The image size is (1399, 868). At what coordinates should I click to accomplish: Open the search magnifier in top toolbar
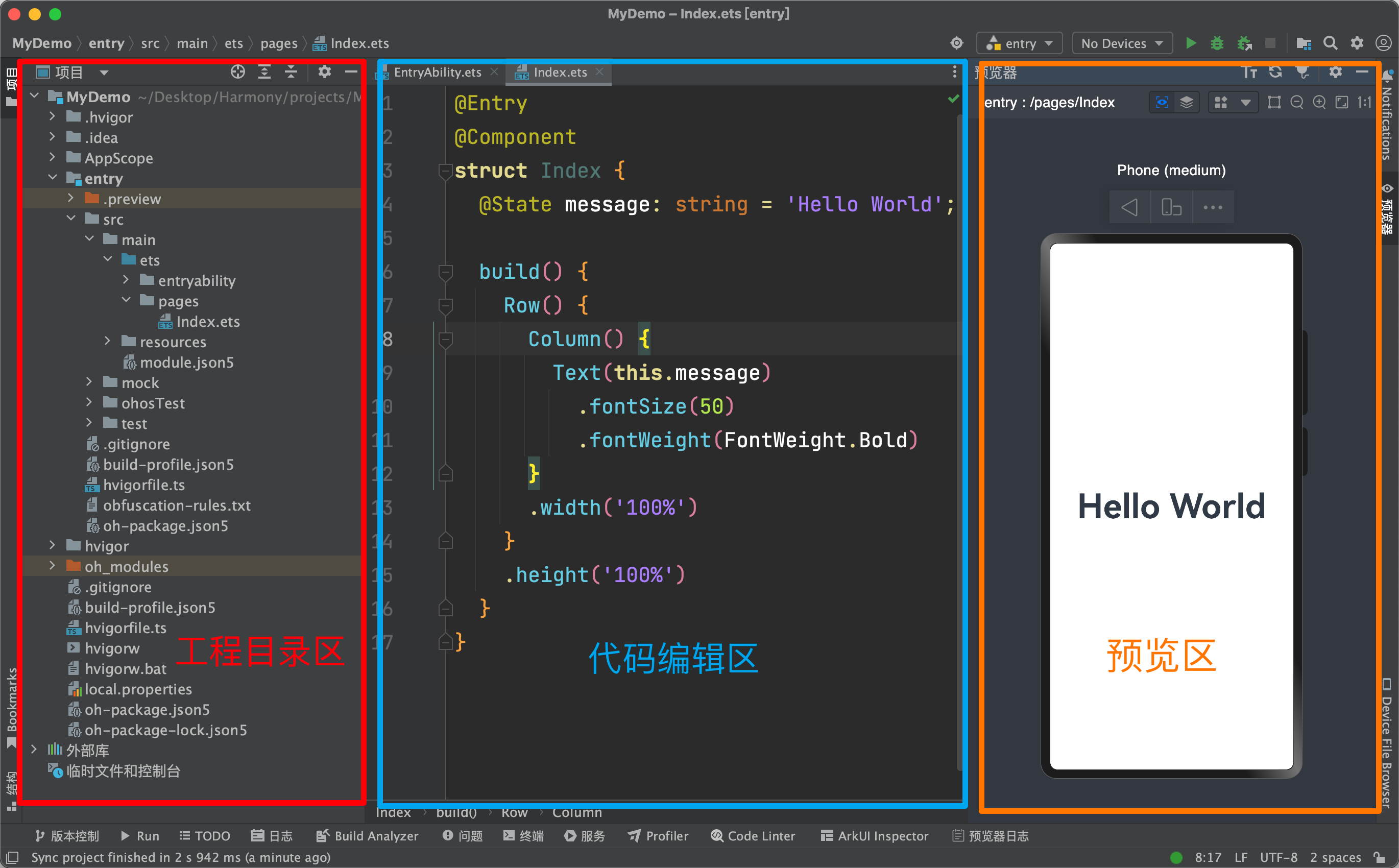click(x=1330, y=43)
